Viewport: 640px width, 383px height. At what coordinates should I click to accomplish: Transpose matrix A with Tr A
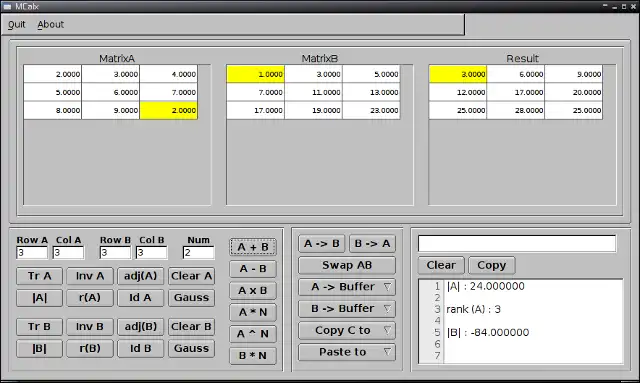click(40, 276)
